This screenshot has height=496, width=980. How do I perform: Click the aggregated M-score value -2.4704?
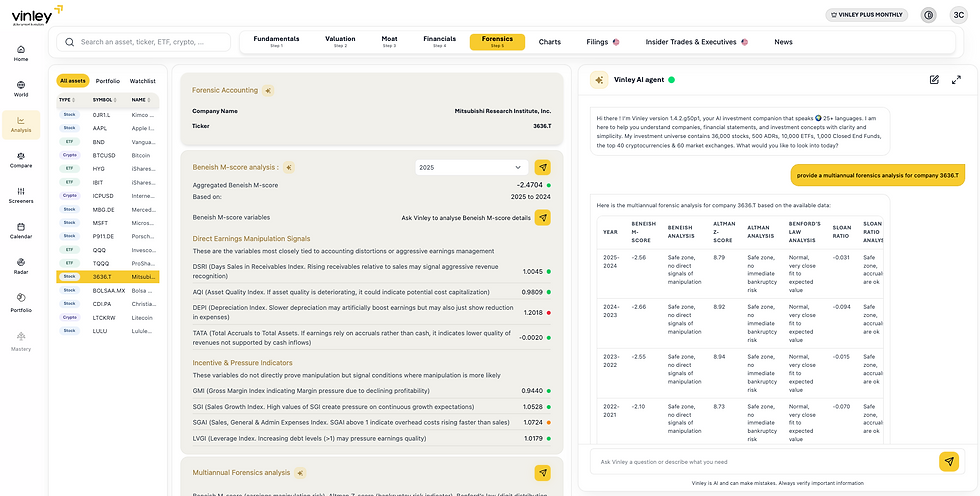[530, 186]
